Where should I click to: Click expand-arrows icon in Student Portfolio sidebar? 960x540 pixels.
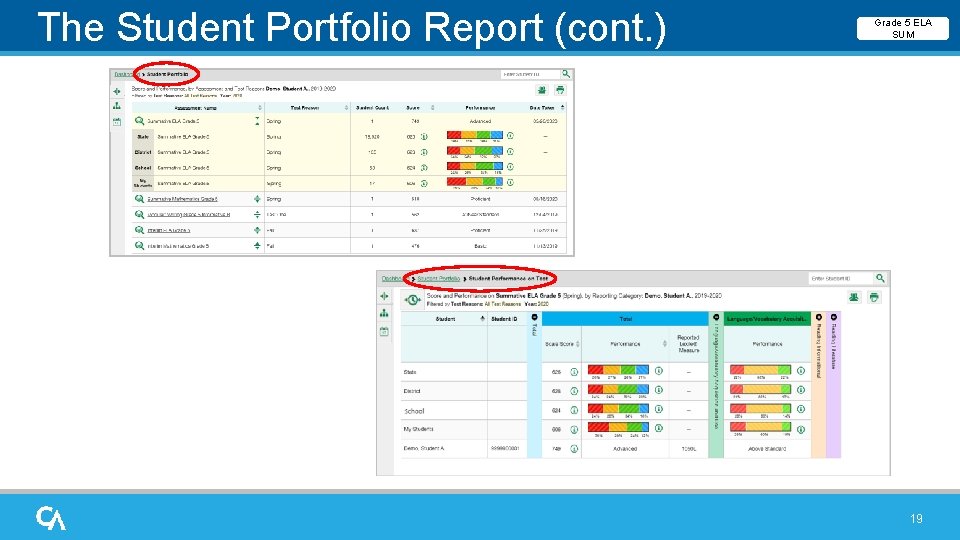coord(117,91)
